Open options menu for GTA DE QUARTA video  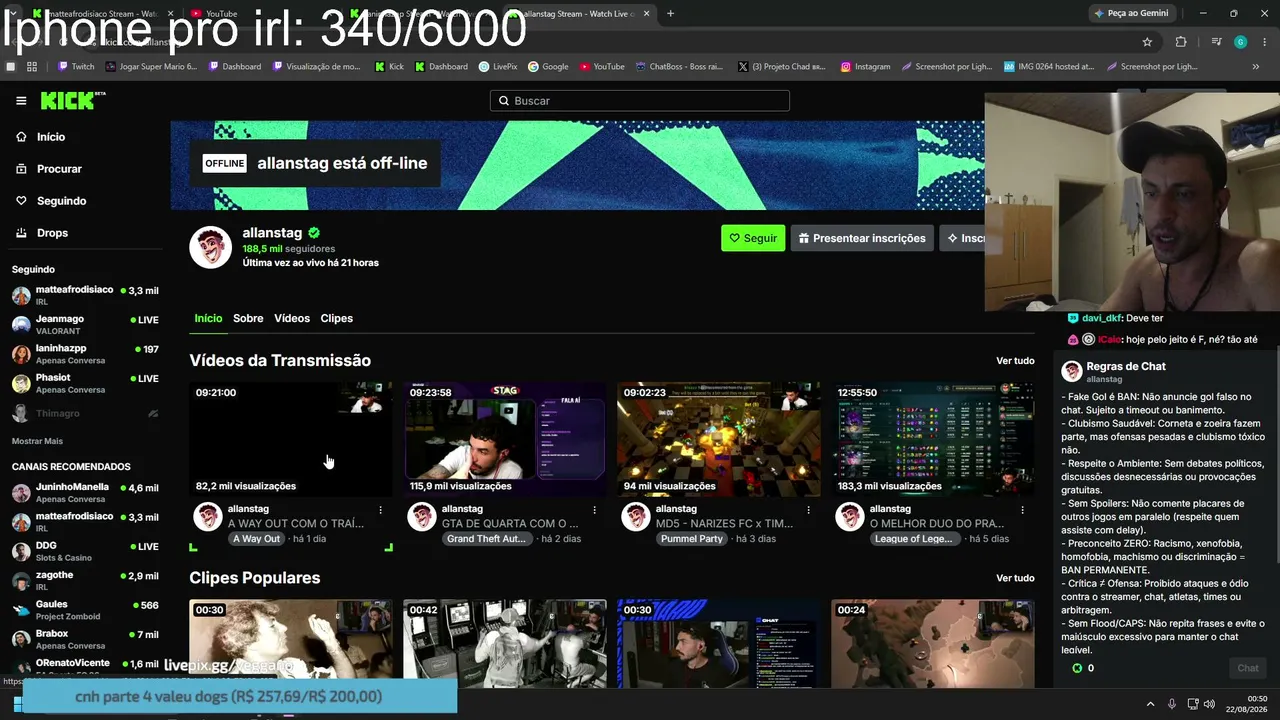[594, 510]
